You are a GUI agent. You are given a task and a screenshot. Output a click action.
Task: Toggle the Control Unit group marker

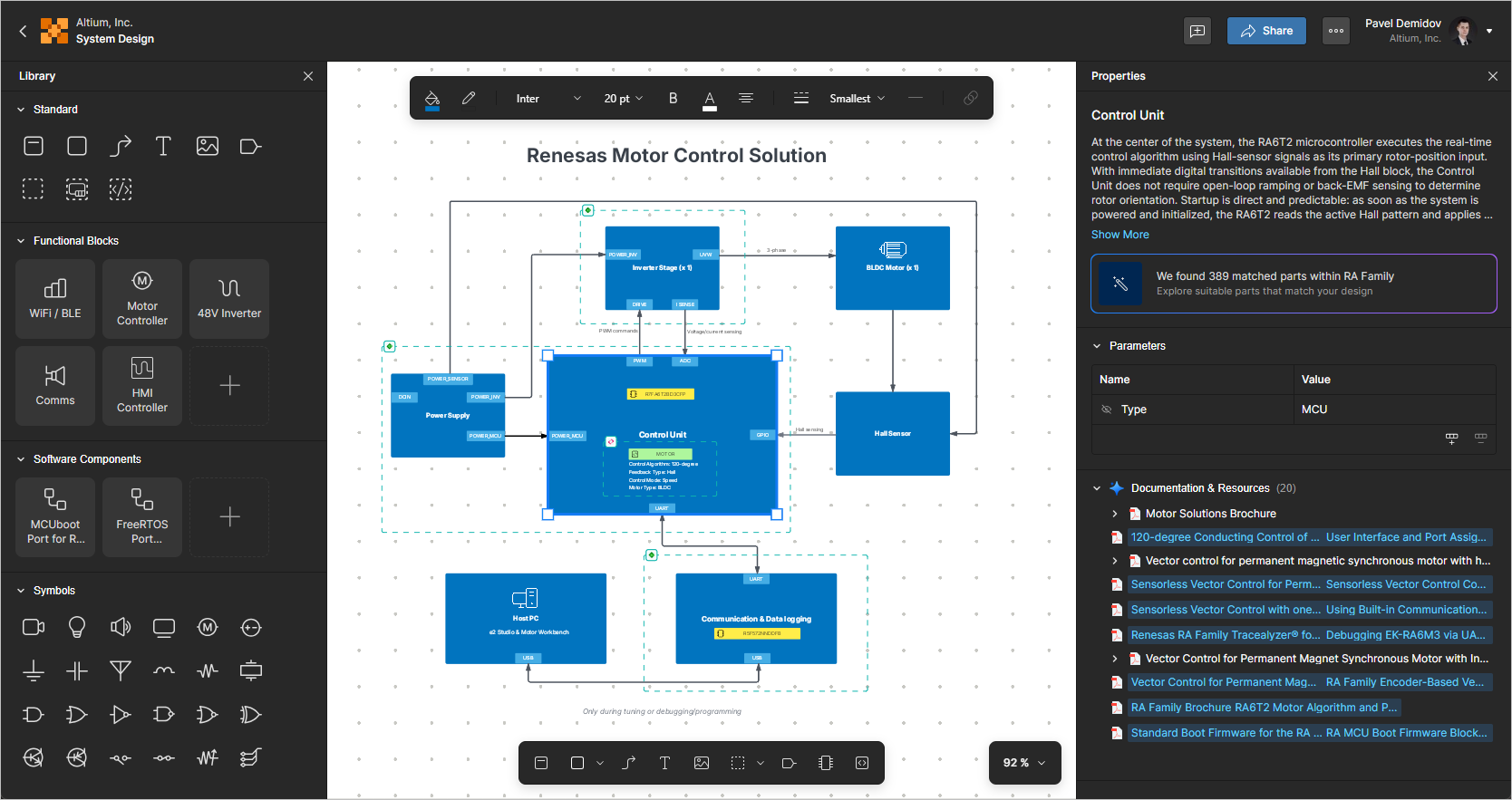coord(389,346)
